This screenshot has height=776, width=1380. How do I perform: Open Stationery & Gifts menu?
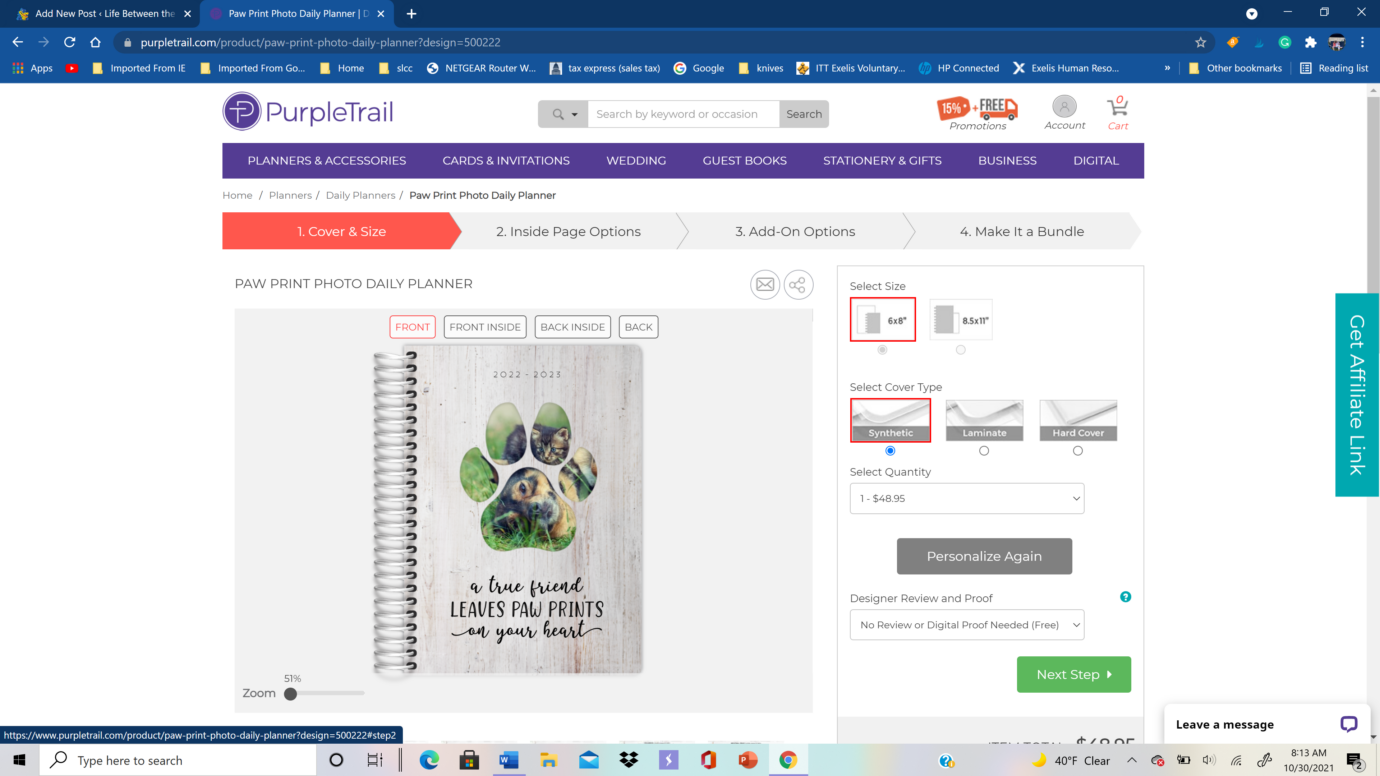click(x=882, y=161)
